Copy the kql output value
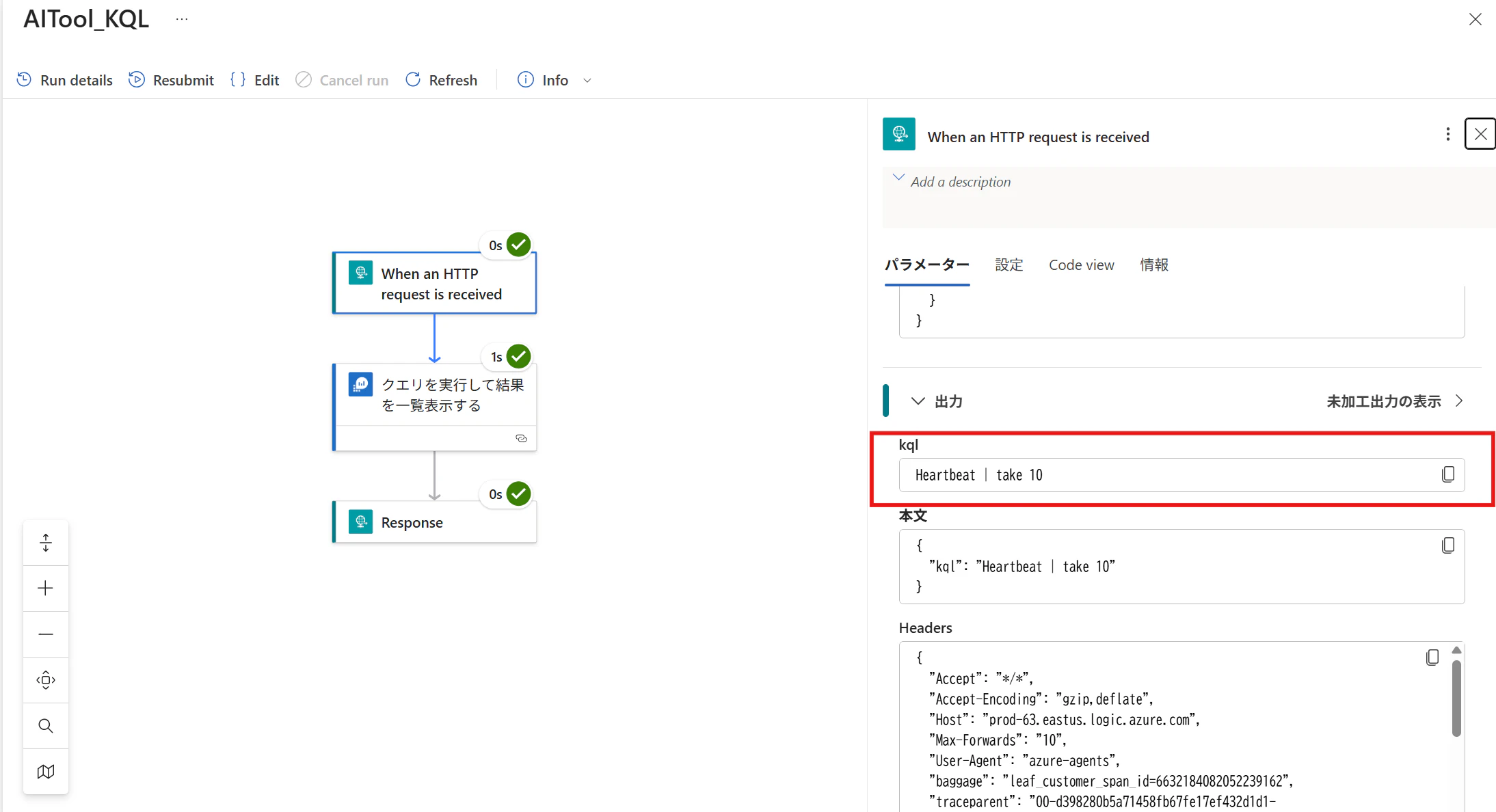 (x=1447, y=474)
